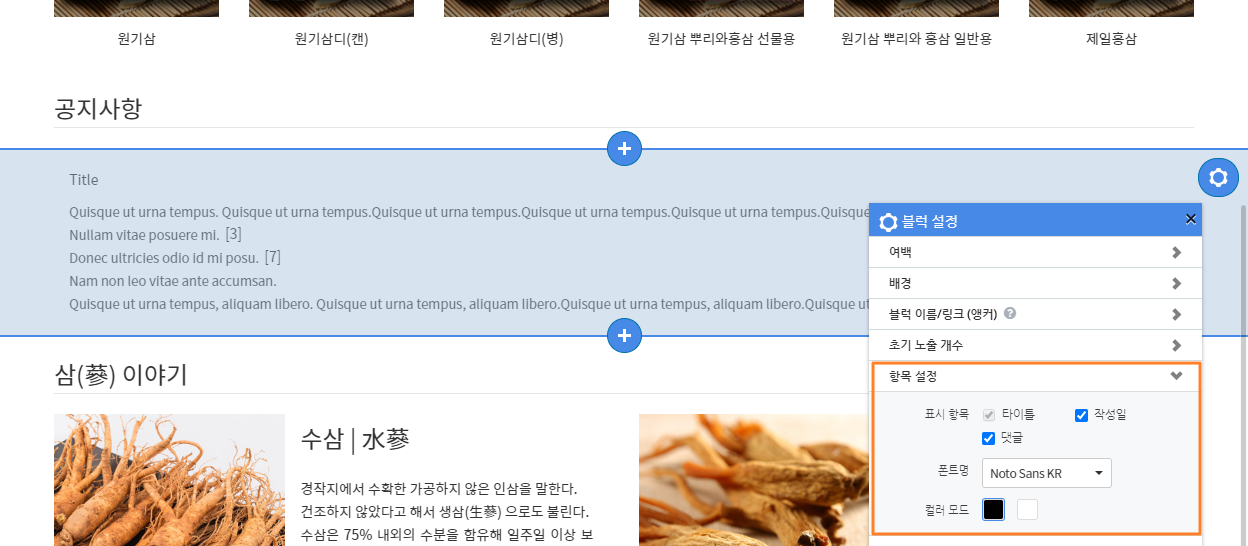Toggle the 타이틀 checkbox

pyautogui.click(x=989, y=414)
